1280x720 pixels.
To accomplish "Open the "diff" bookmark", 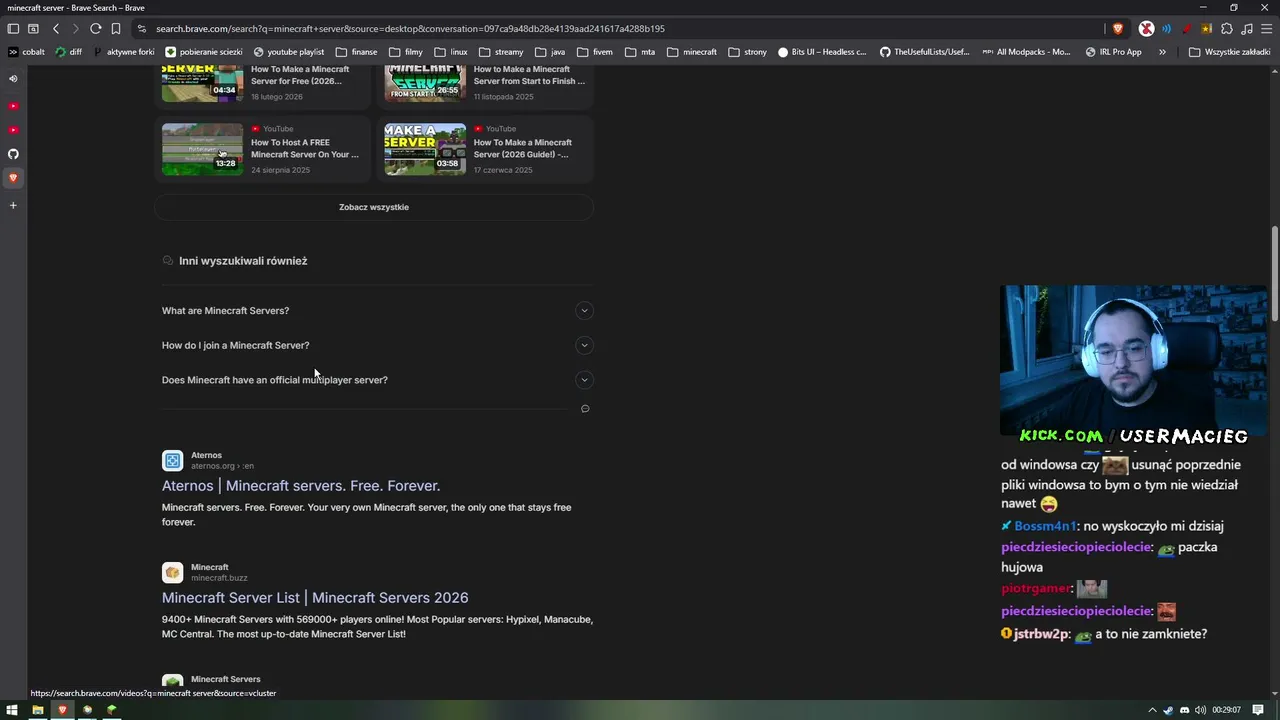I will (69, 52).
